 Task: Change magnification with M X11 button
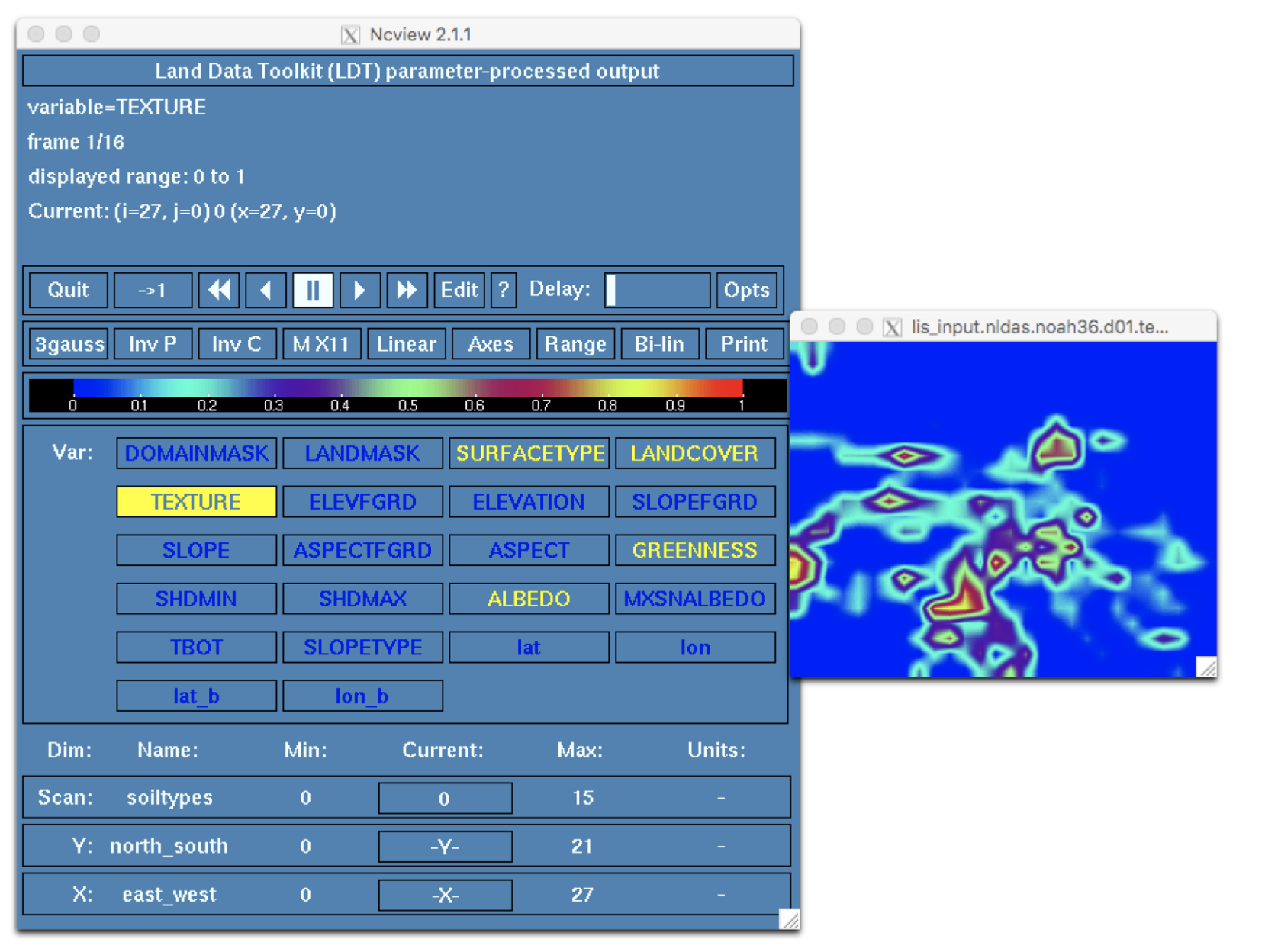[321, 344]
